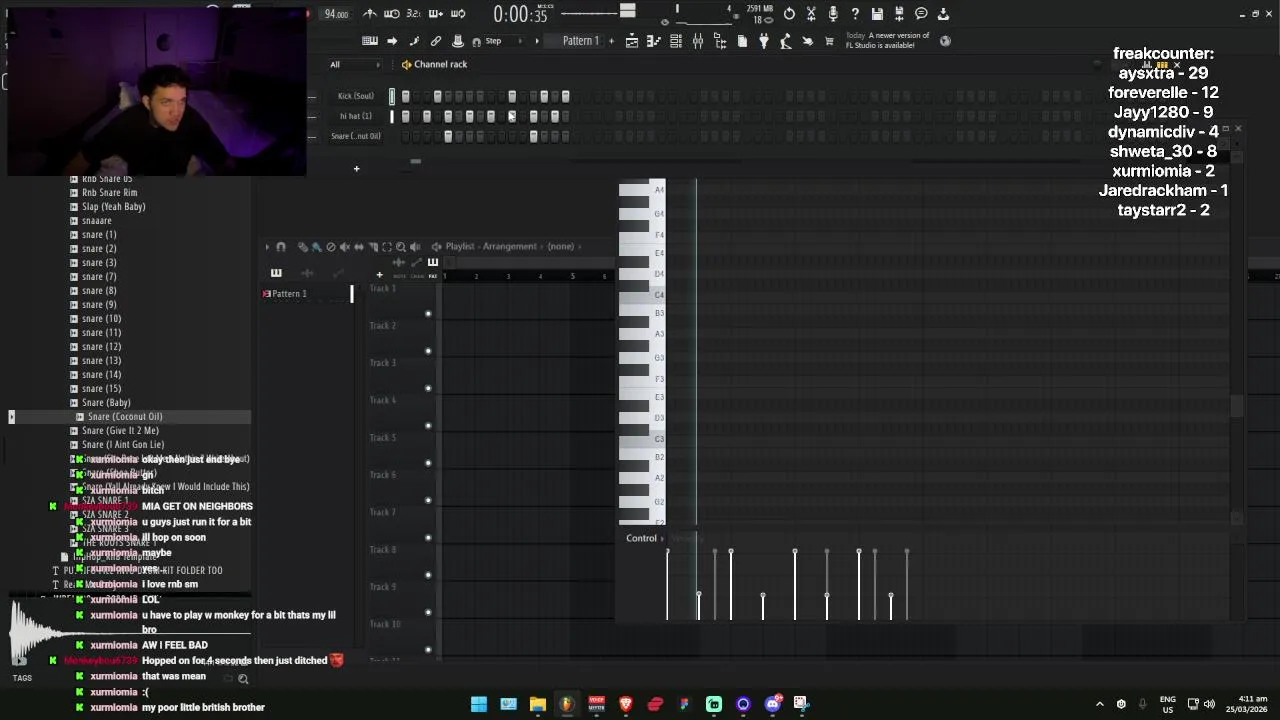Click the C4 key on piano roll
The image size is (1280, 720).
point(641,295)
